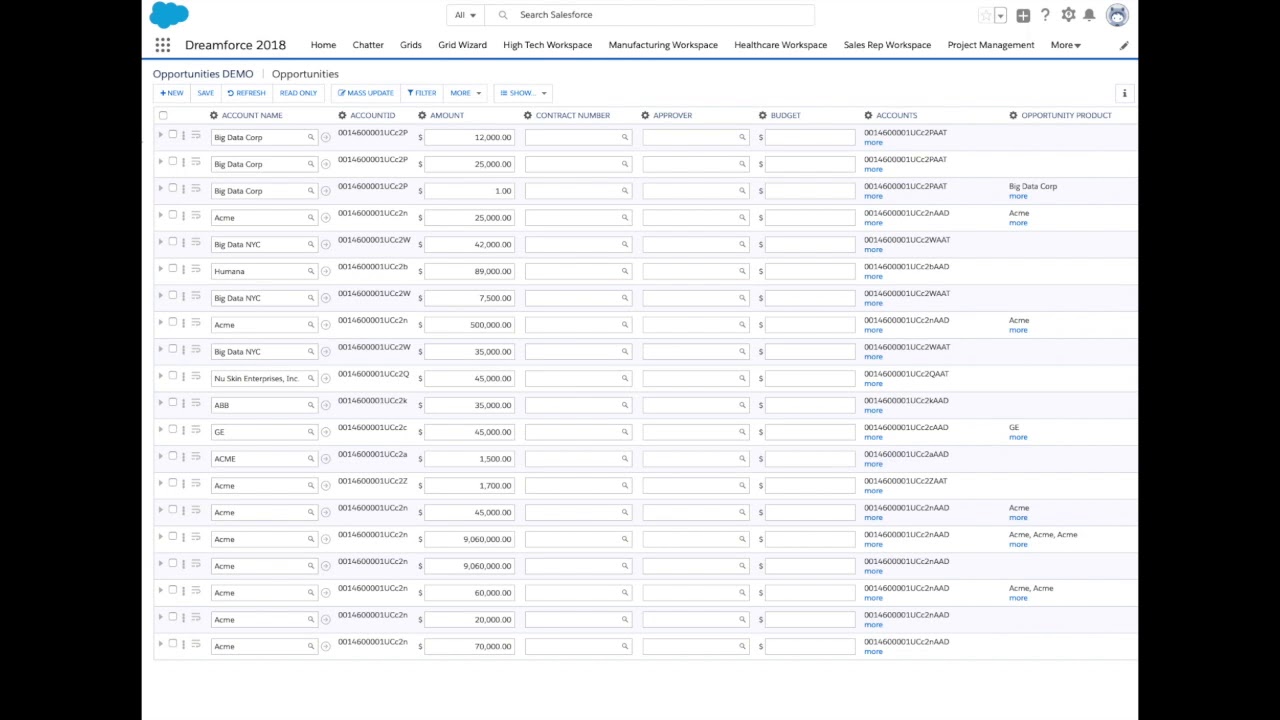1280x720 pixels.
Task: Open the Opportunity Product column gear settings
Action: (1013, 115)
